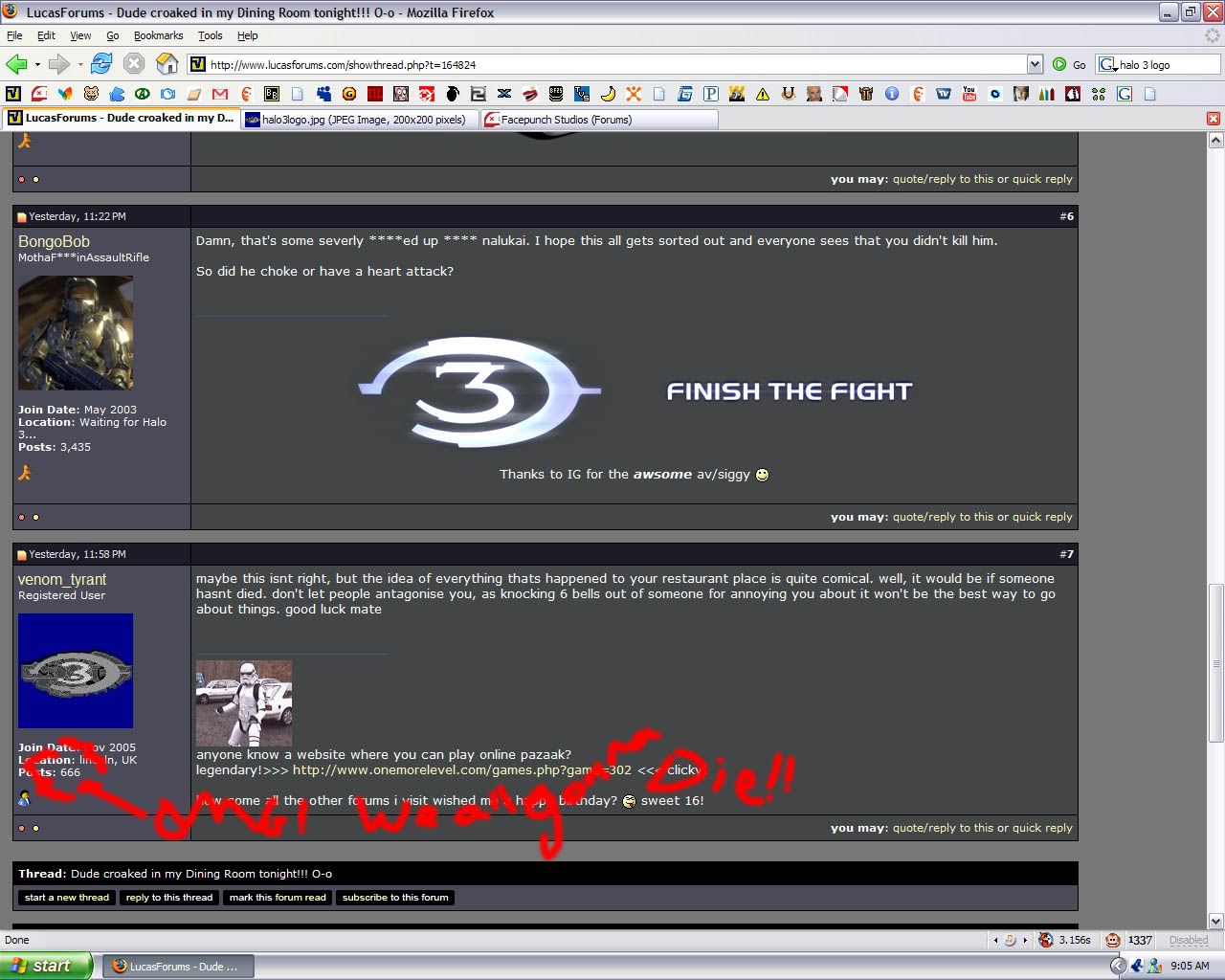Click BongoBob's Master Chief avatar
This screenshot has height=980, width=1225.
76,333
